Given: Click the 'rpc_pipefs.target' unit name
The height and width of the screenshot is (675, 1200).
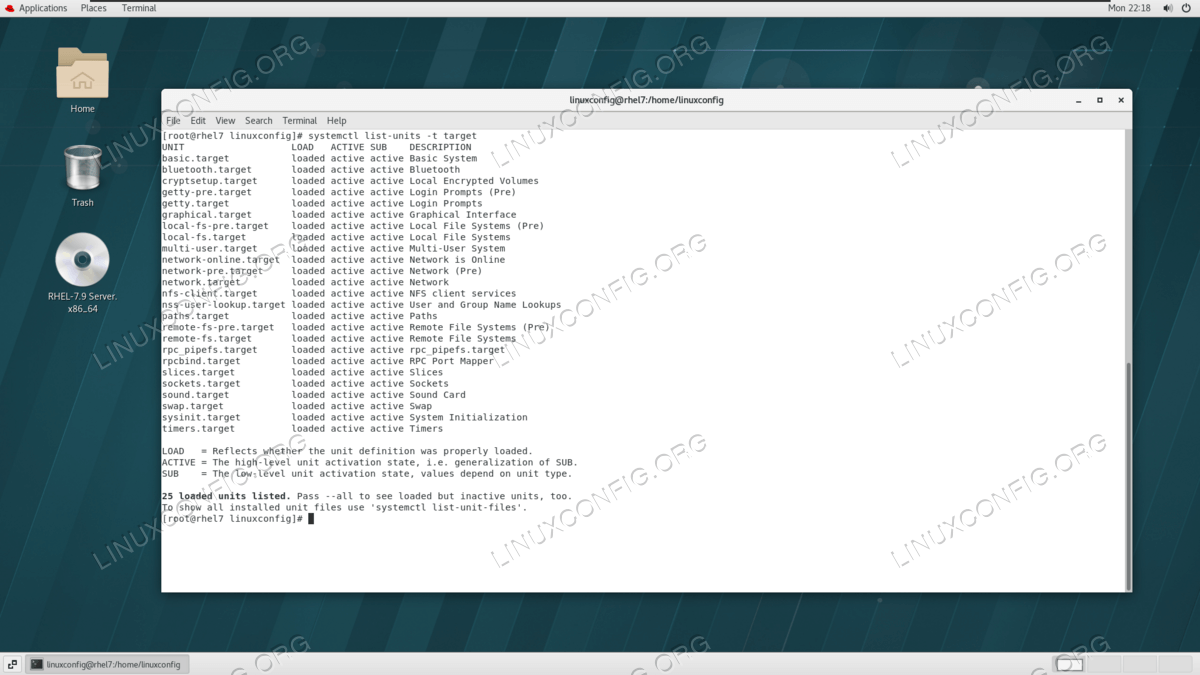Looking at the screenshot, I should click(210, 350).
